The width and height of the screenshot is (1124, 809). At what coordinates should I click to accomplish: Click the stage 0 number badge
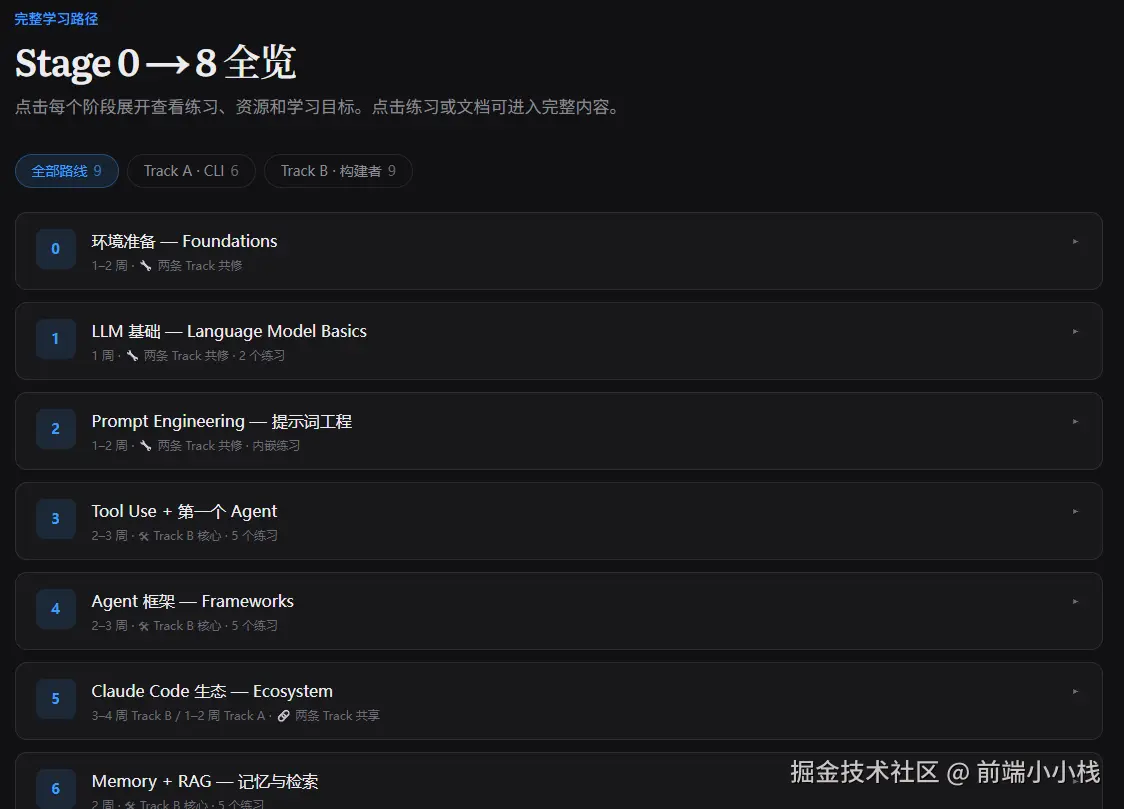click(56, 249)
